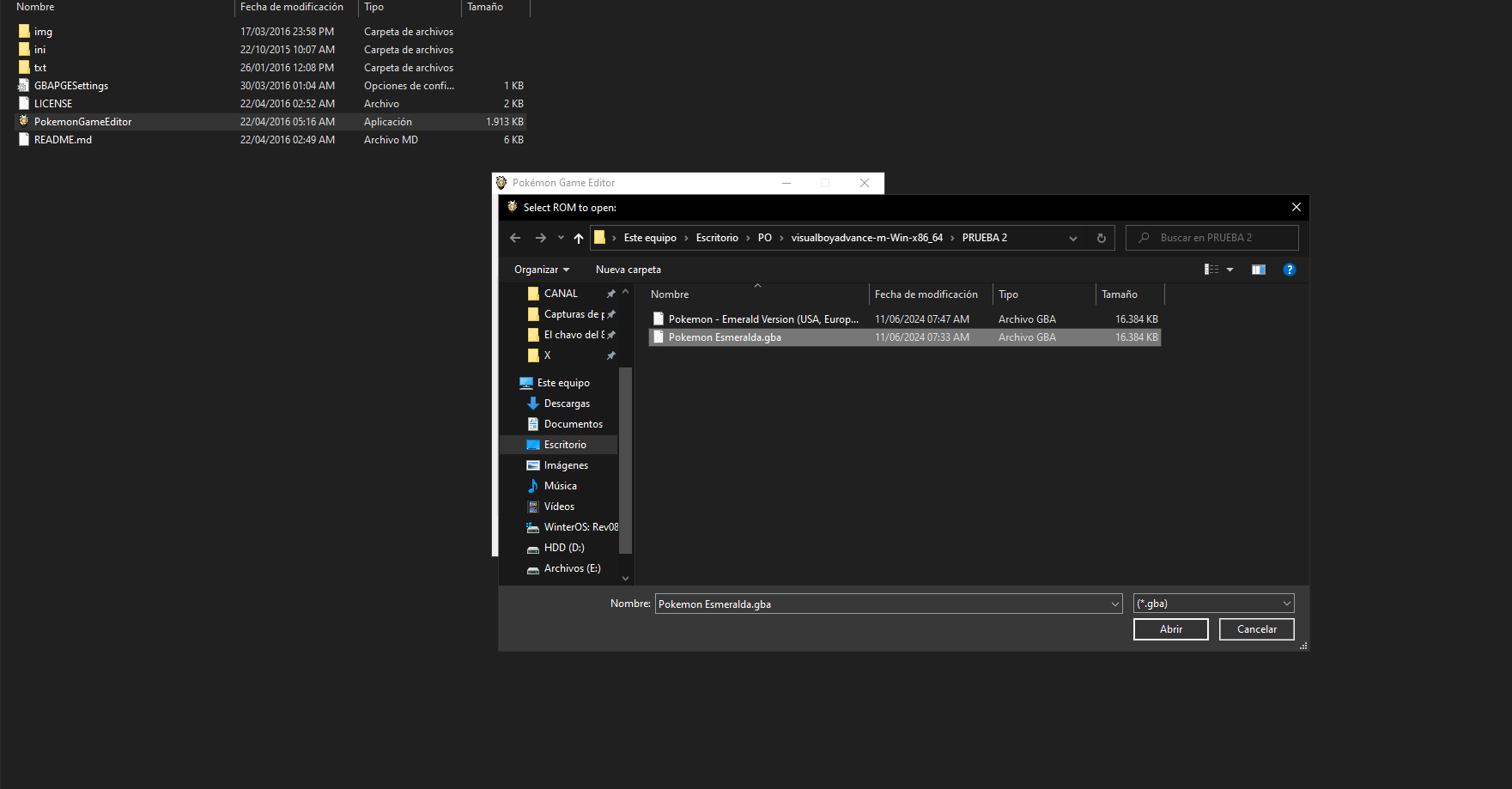Expand the address bar path history dropdown
The width and height of the screenshot is (1512, 789).
click(1072, 239)
